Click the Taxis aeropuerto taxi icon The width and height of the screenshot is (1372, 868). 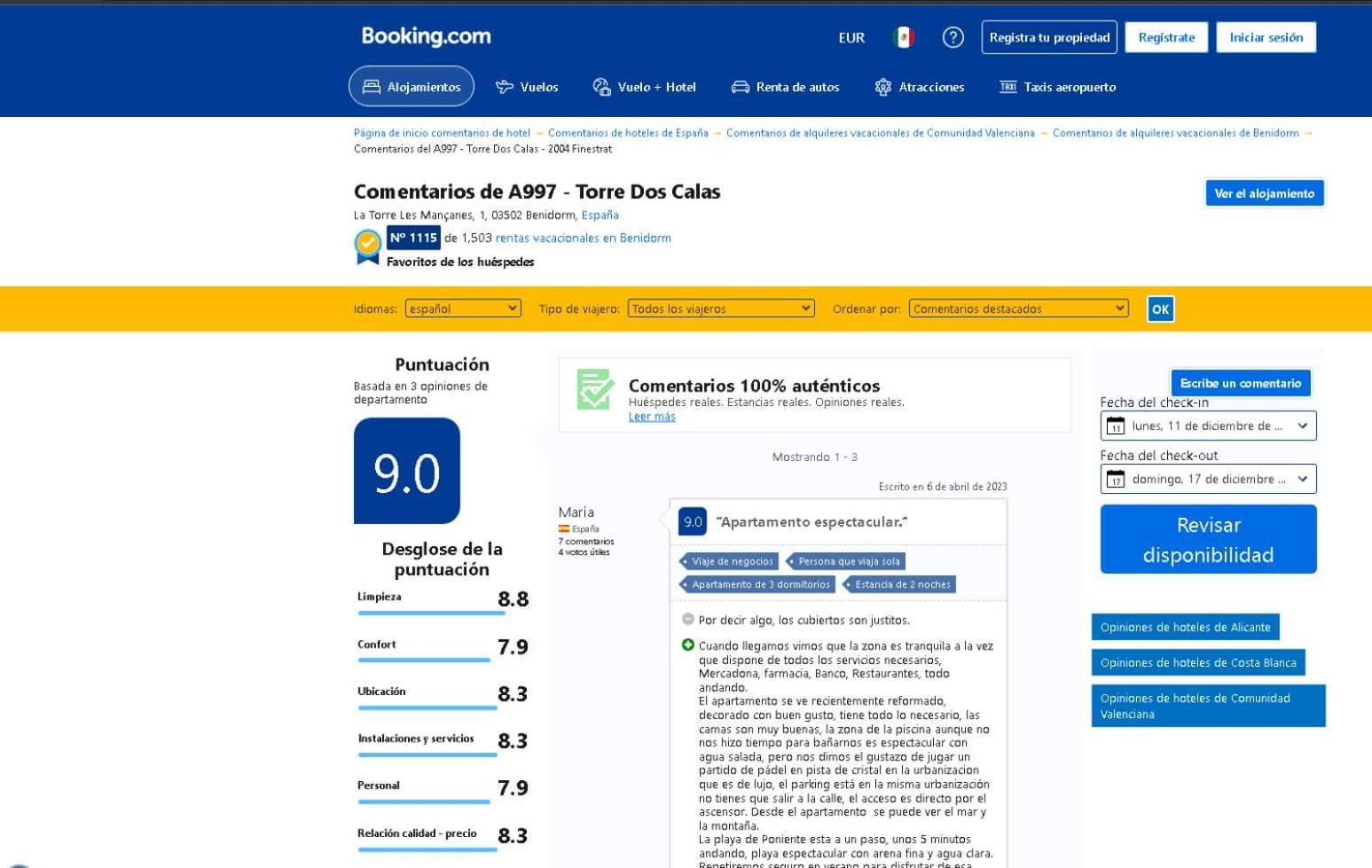tap(1007, 87)
